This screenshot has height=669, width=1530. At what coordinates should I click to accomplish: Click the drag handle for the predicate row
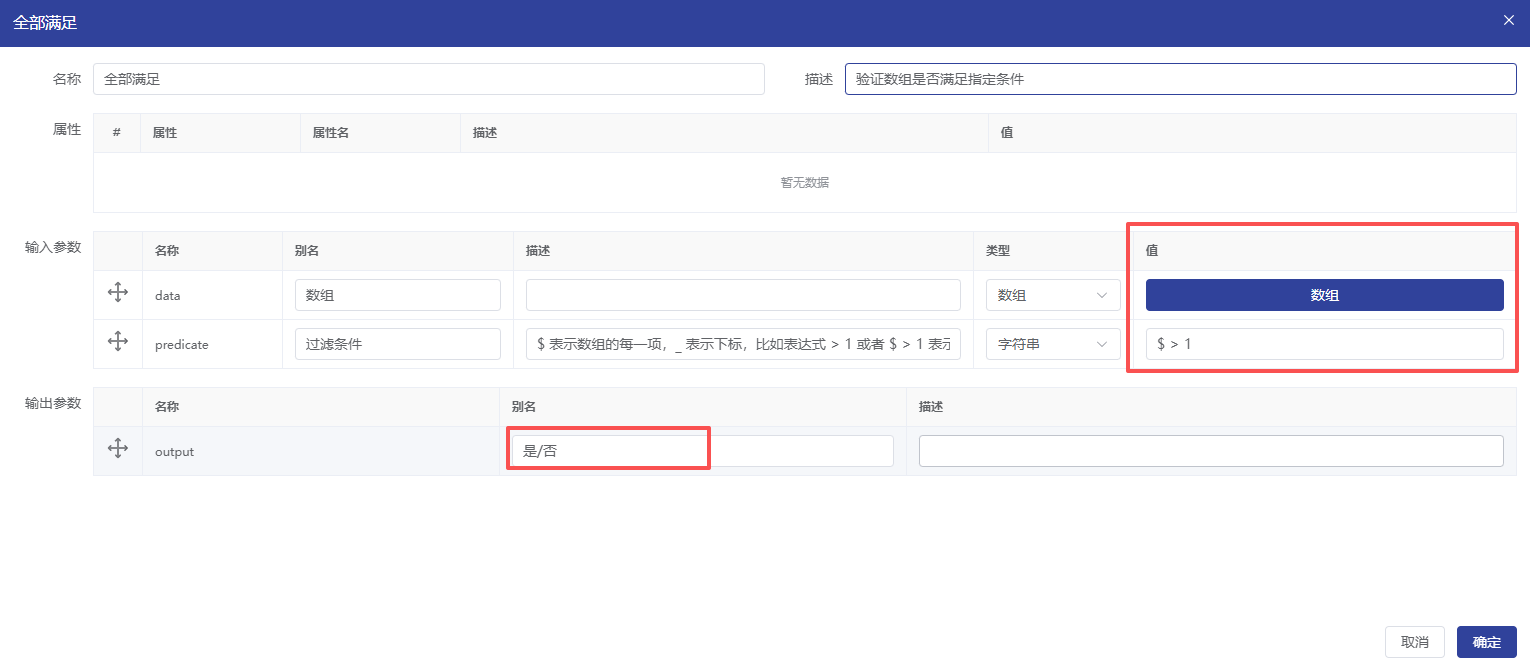117,342
